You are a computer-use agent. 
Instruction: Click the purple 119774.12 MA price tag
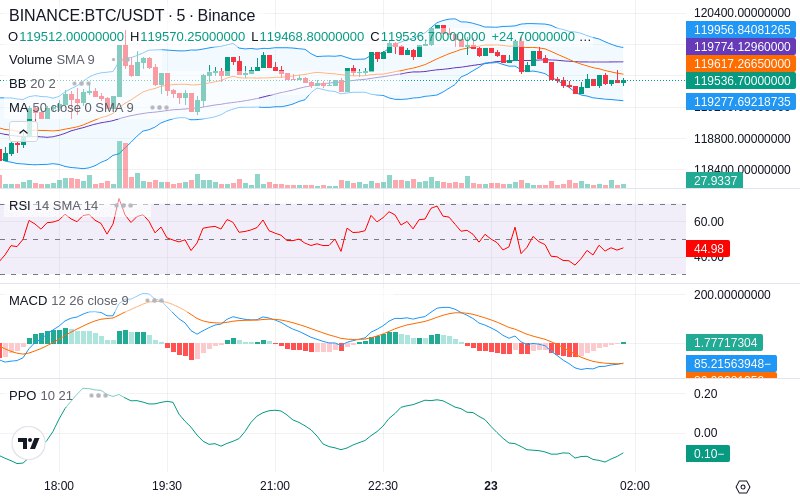tap(741, 47)
